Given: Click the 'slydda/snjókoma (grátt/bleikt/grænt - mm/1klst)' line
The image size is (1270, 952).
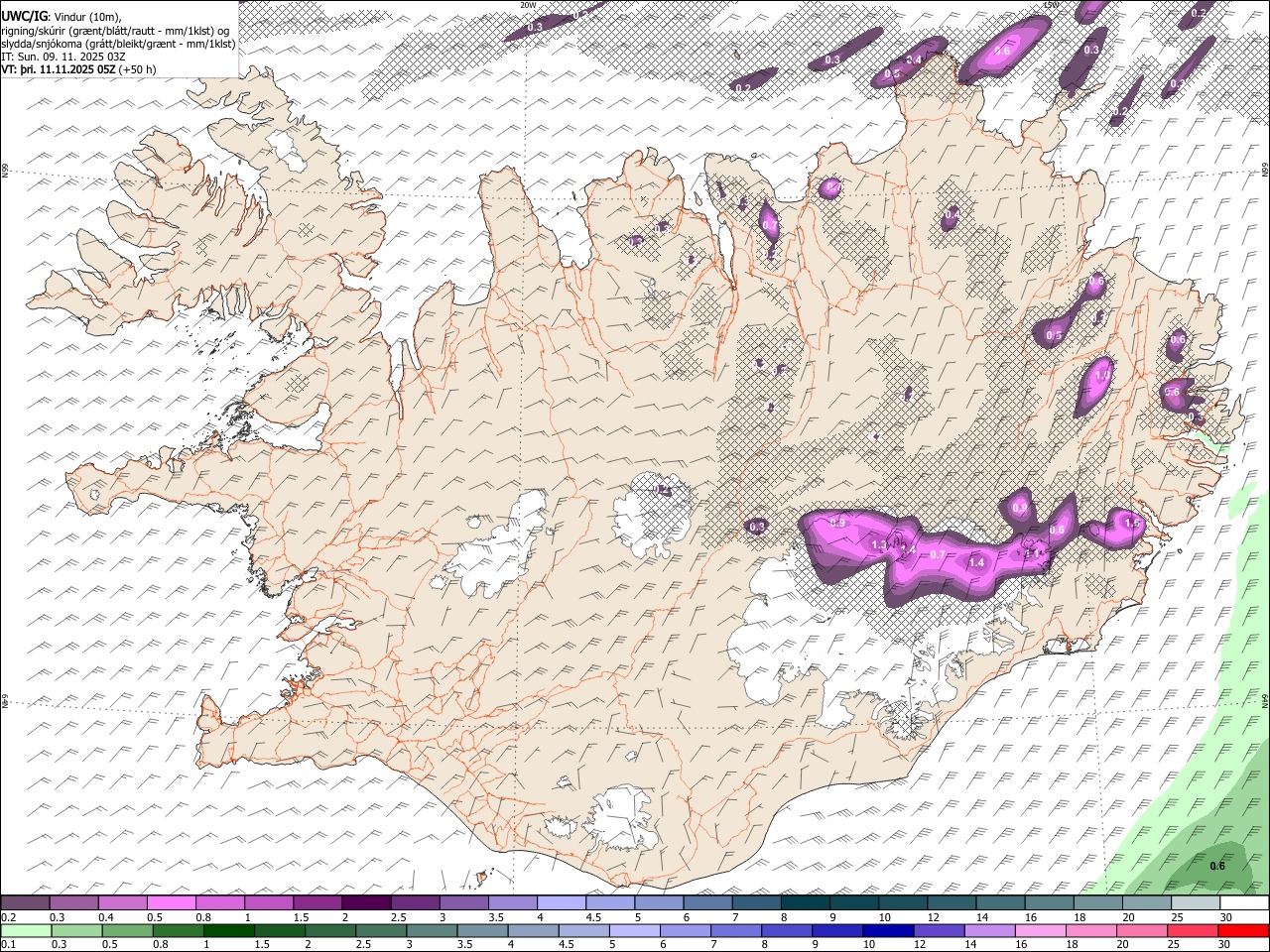Looking at the screenshot, I should point(118,44).
